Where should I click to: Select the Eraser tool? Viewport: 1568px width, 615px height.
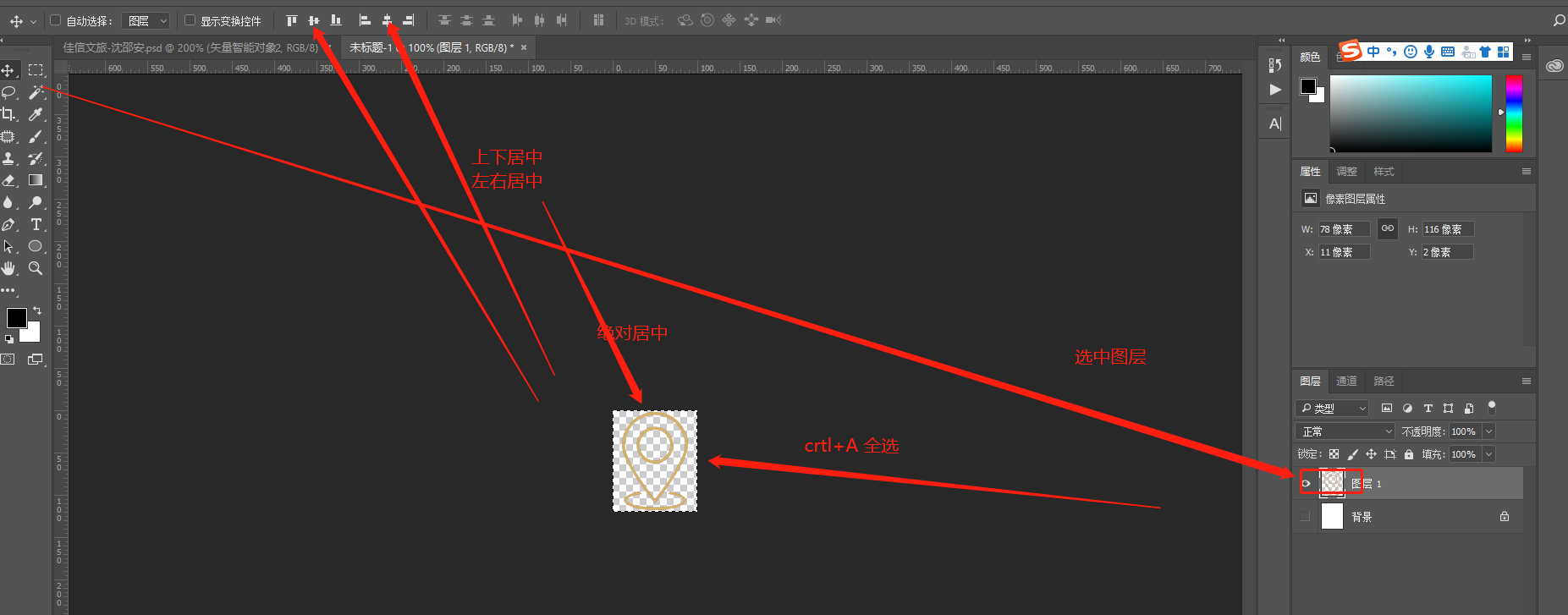(x=8, y=180)
